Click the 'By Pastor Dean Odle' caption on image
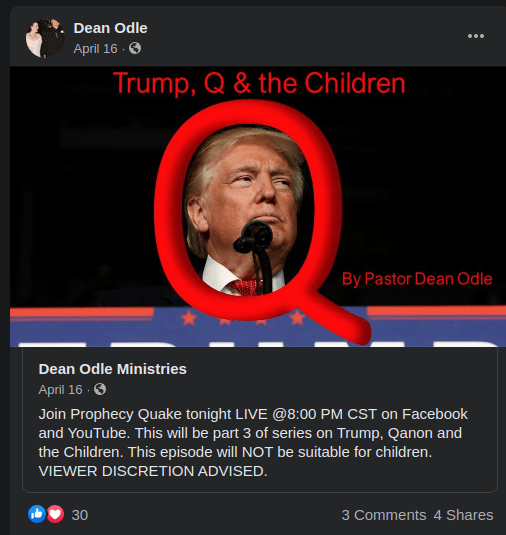Image resolution: width=506 pixels, height=535 pixels. tap(417, 279)
